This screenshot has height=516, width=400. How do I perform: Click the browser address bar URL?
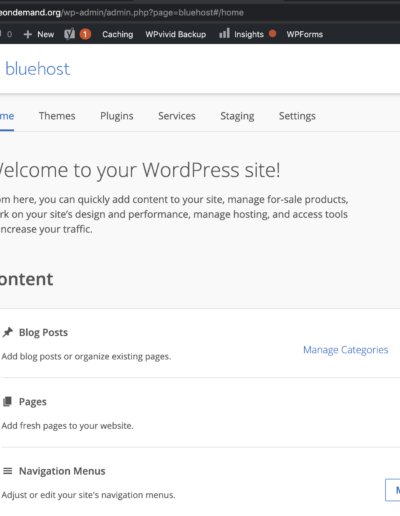point(122,13)
